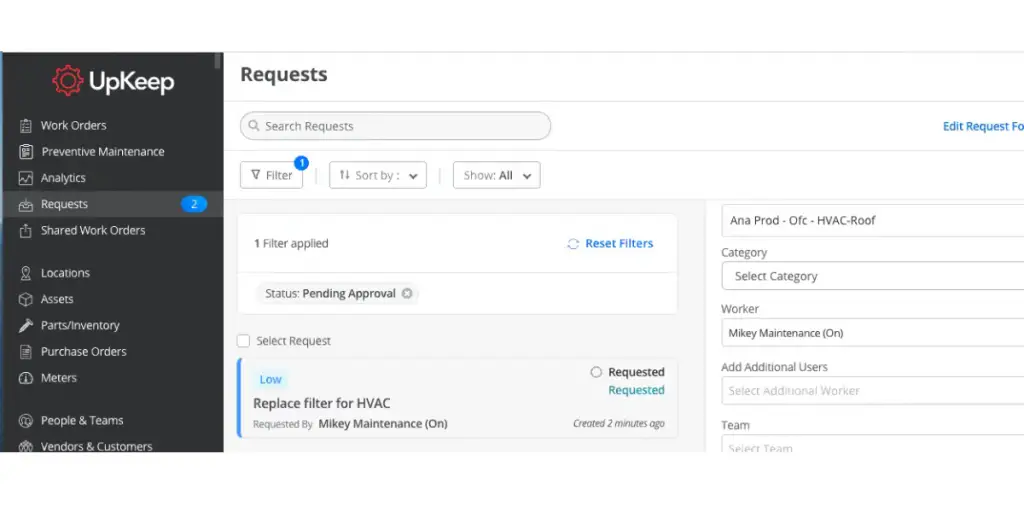
Task: Open Parts/Inventory wrench icon
Action: point(25,325)
